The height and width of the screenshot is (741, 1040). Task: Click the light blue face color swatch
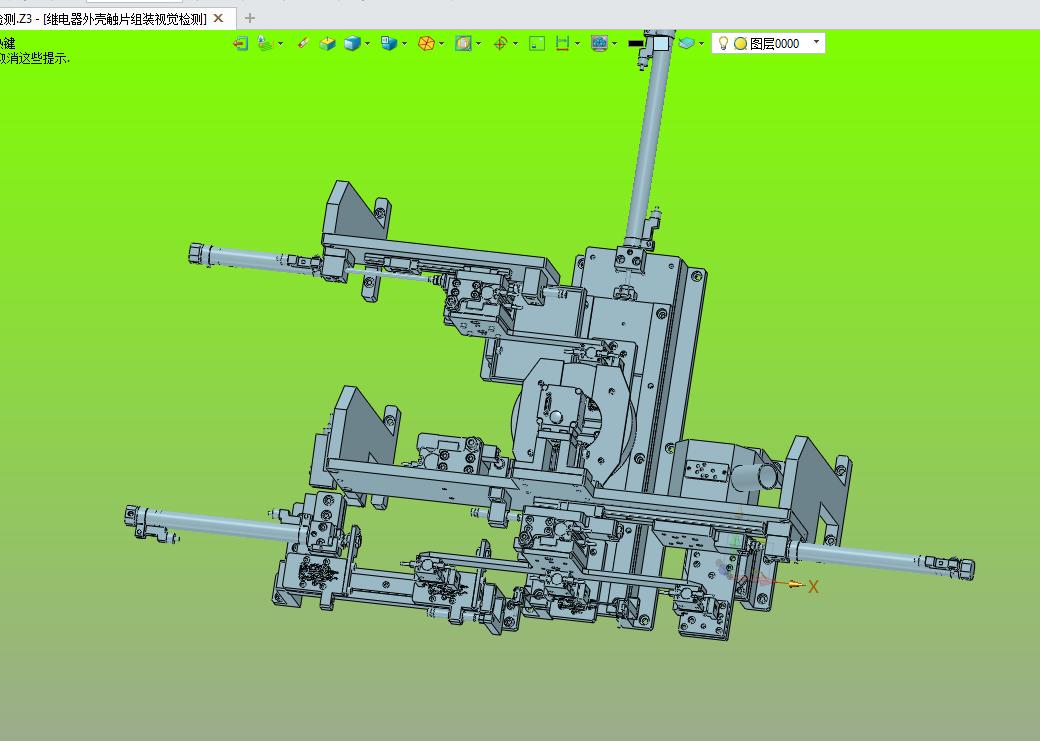click(x=661, y=44)
